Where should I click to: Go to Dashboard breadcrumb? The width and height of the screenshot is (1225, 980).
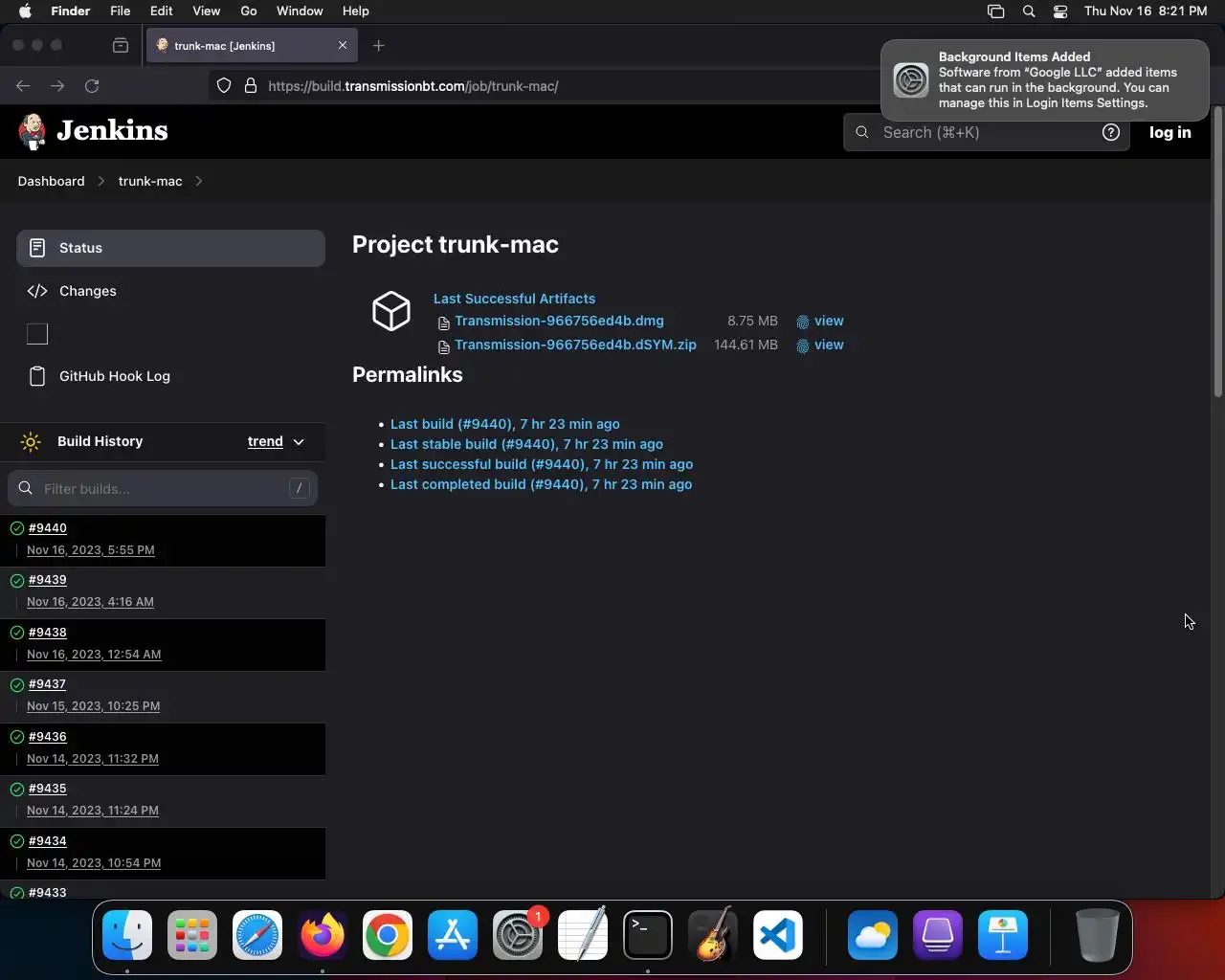click(x=51, y=181)
